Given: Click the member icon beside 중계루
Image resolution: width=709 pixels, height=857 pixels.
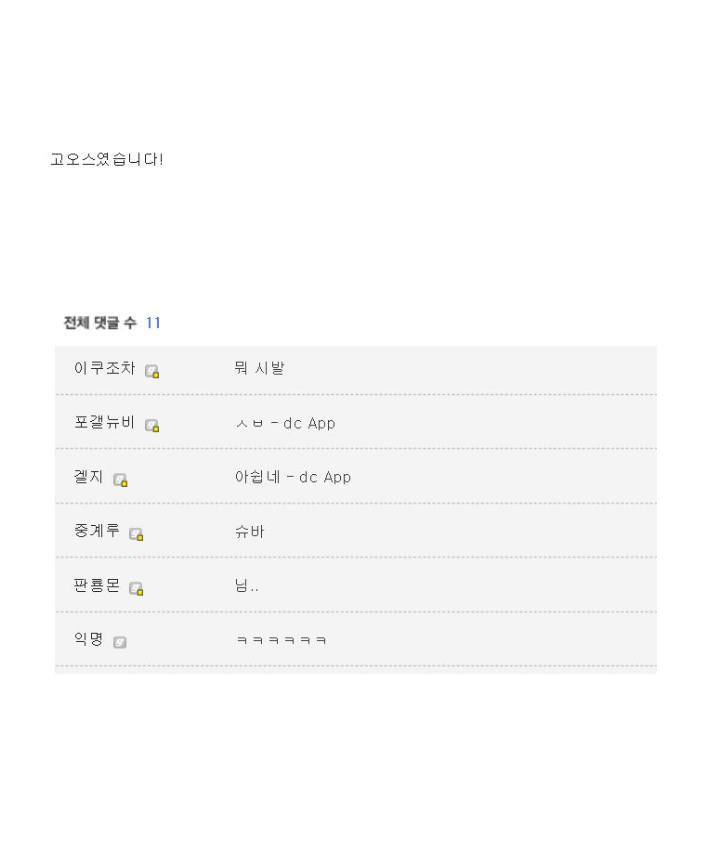Looking at the screenshot, I should (x=136, y=534).
